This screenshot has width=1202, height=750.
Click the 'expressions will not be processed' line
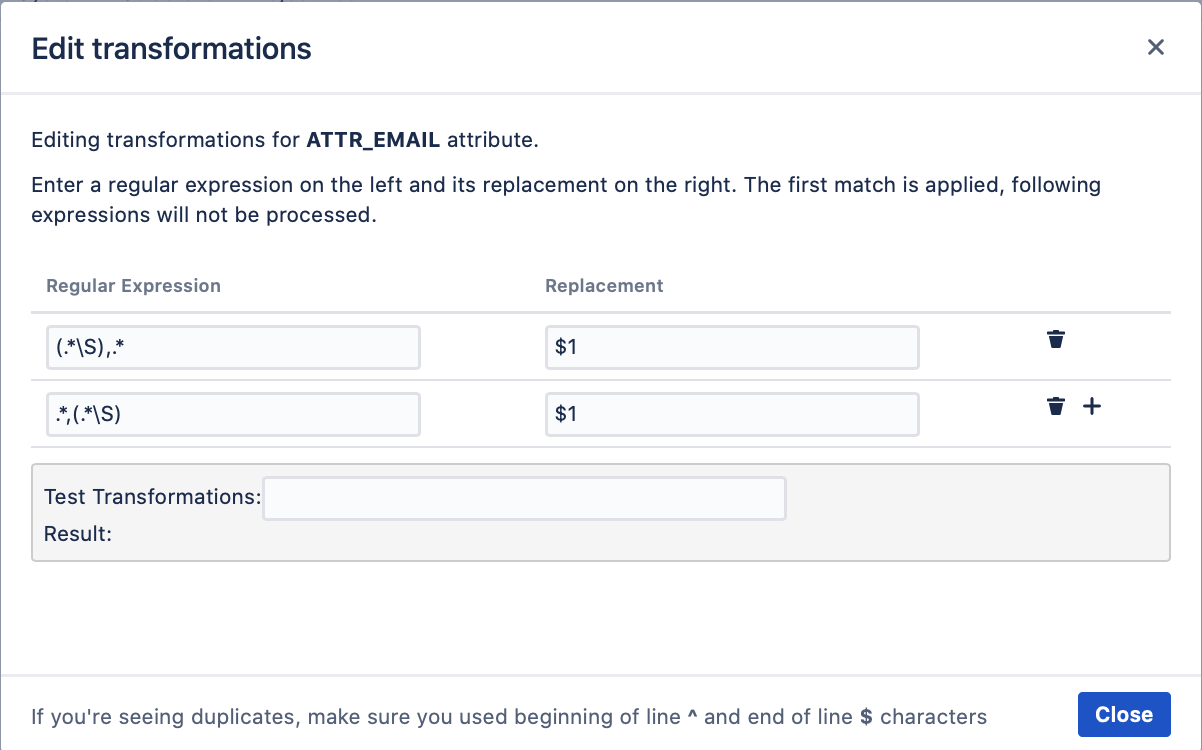point(203,216)
